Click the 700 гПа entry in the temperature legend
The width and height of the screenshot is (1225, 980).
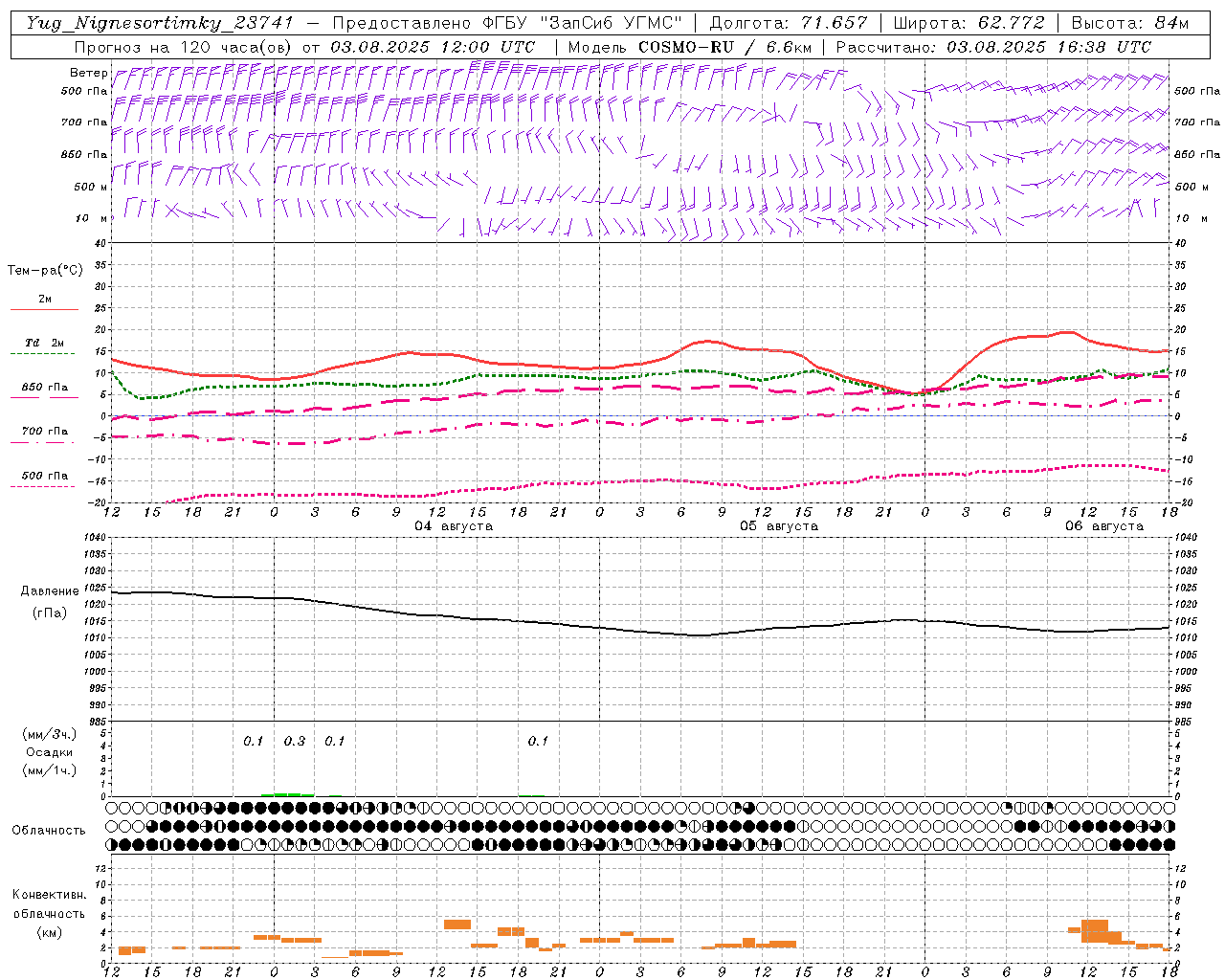(x=44, y=435)
